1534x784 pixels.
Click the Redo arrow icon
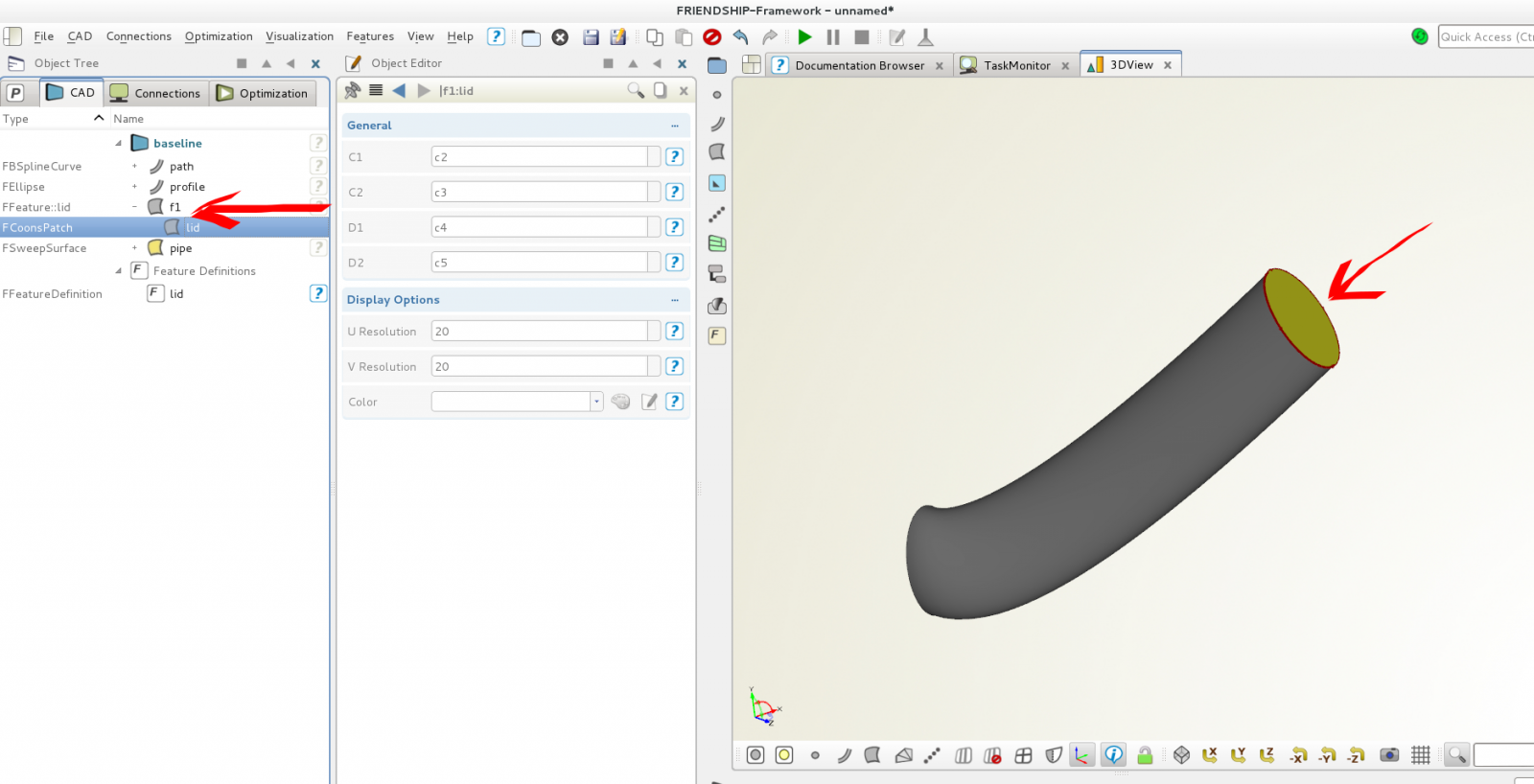coord(770,37)
